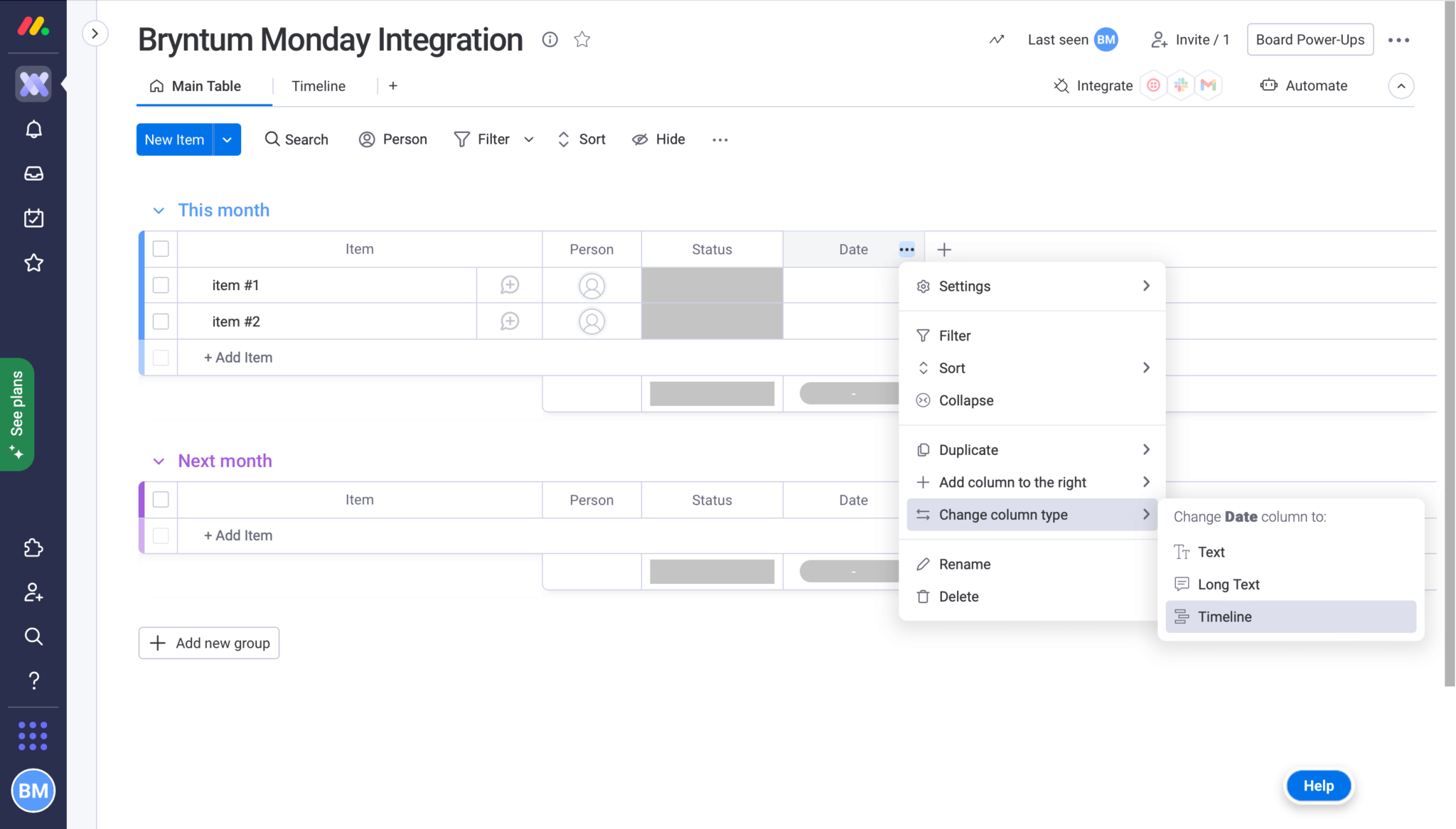Image resolution: width=1456 pixels, height=829 pixels.
Task: Click item #1 Status cell
Action: pyautogui.click(x=712, y=286)
